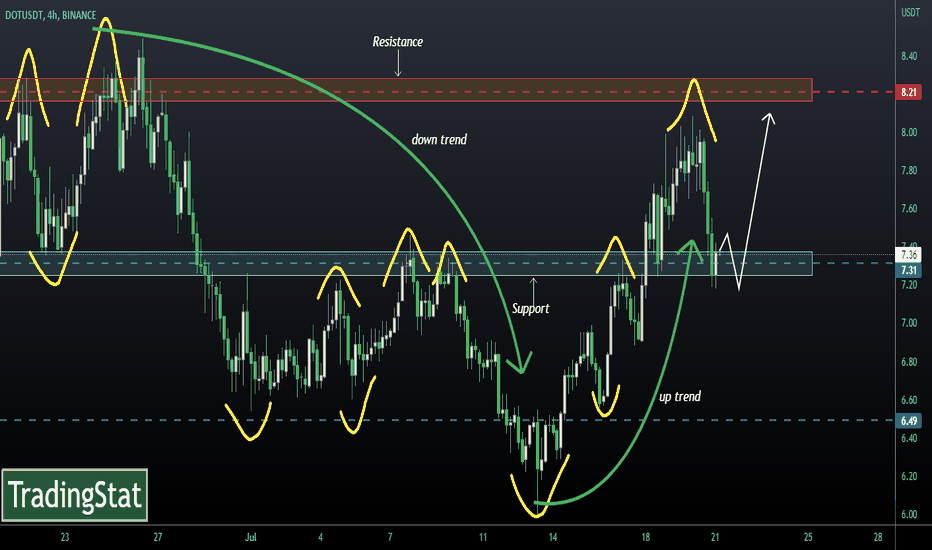
Task: Select the Resistance text annotation
Action: pos(398,42)
